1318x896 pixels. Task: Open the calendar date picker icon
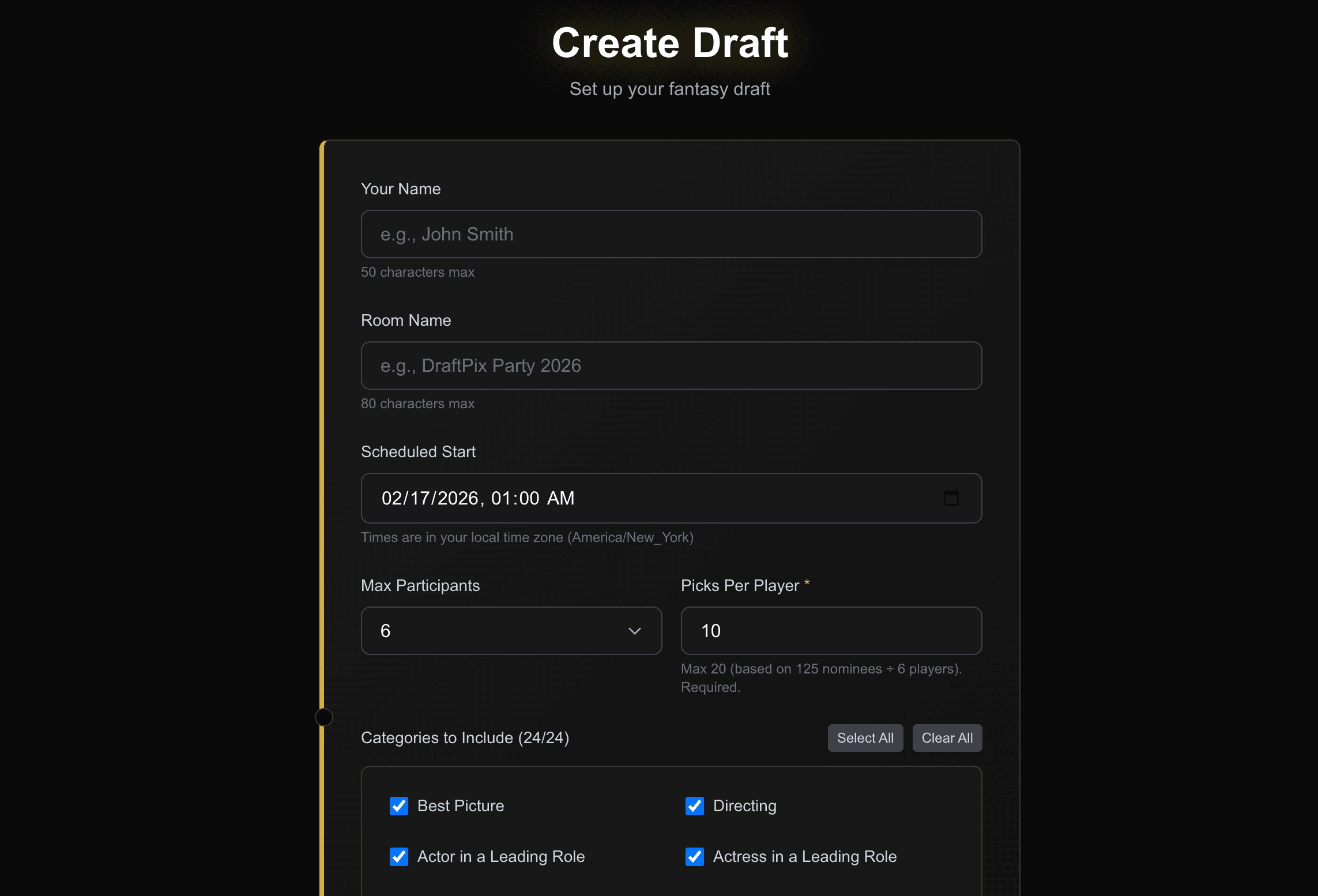coord(952,498)
